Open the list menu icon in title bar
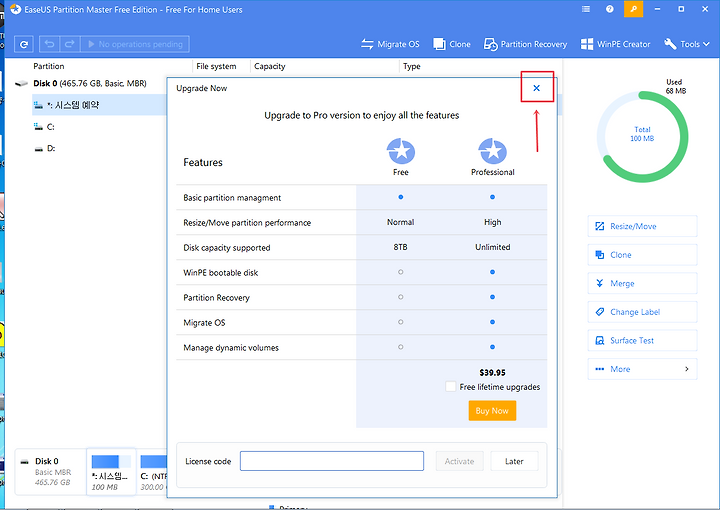The height and width of the screenshot is (510, 720). pos(586,9)
